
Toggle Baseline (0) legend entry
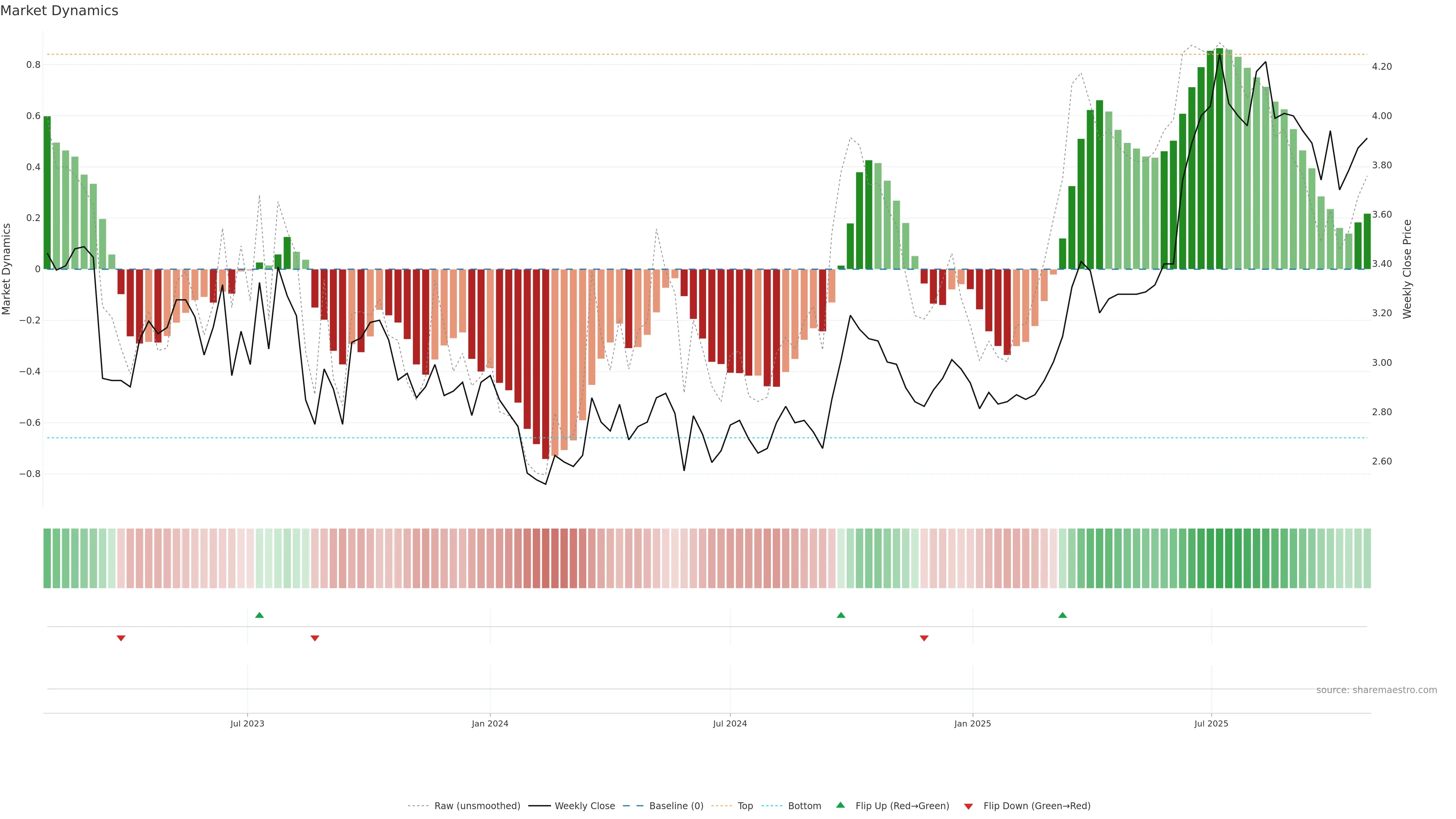[676, 806]
